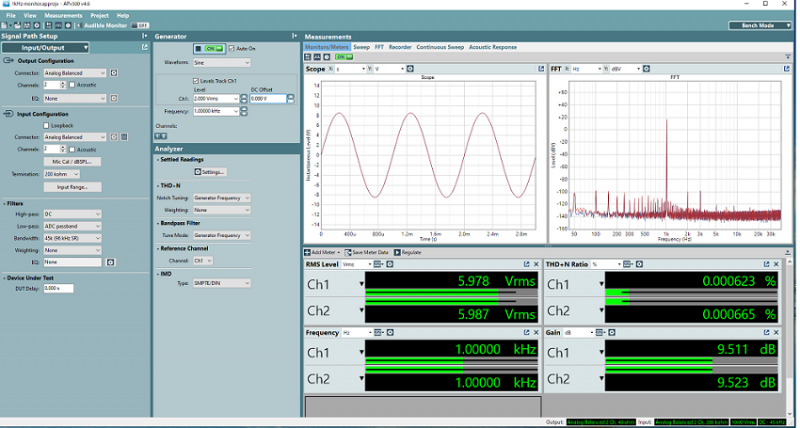Switch to the Acoustic Response tab
This screenshot has height=428, width=800.
[x=493, y=47]
